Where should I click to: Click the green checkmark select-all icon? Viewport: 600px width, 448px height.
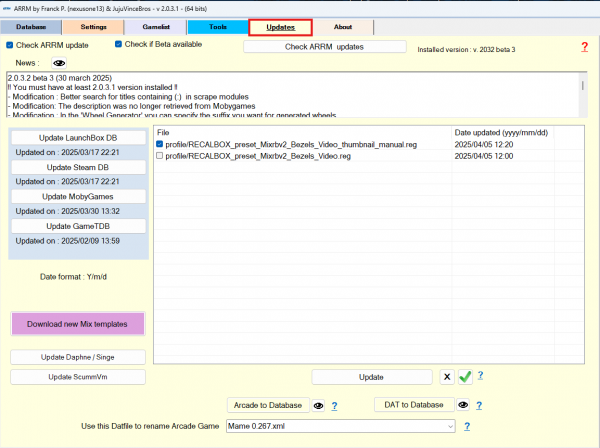(465, 376)
